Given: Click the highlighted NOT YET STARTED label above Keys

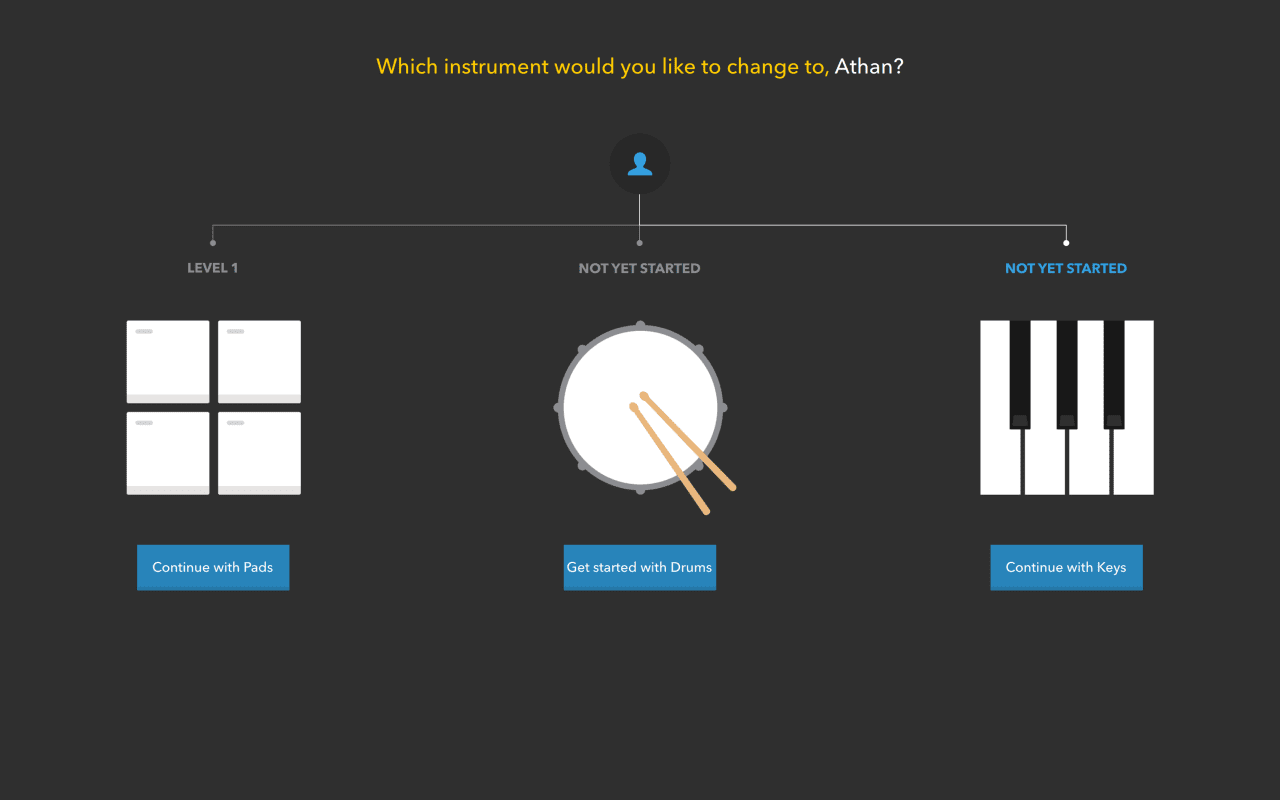Looking at the screenshot, I should (1066, 268).
